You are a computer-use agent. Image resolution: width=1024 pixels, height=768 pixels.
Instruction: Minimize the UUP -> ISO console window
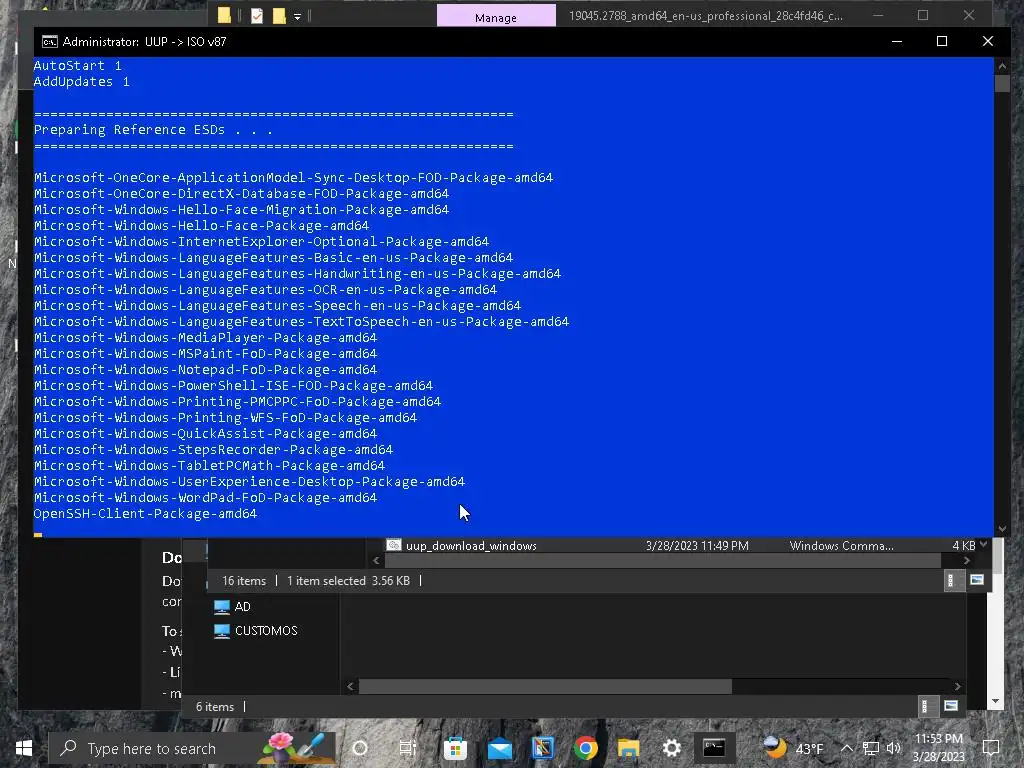897,41
